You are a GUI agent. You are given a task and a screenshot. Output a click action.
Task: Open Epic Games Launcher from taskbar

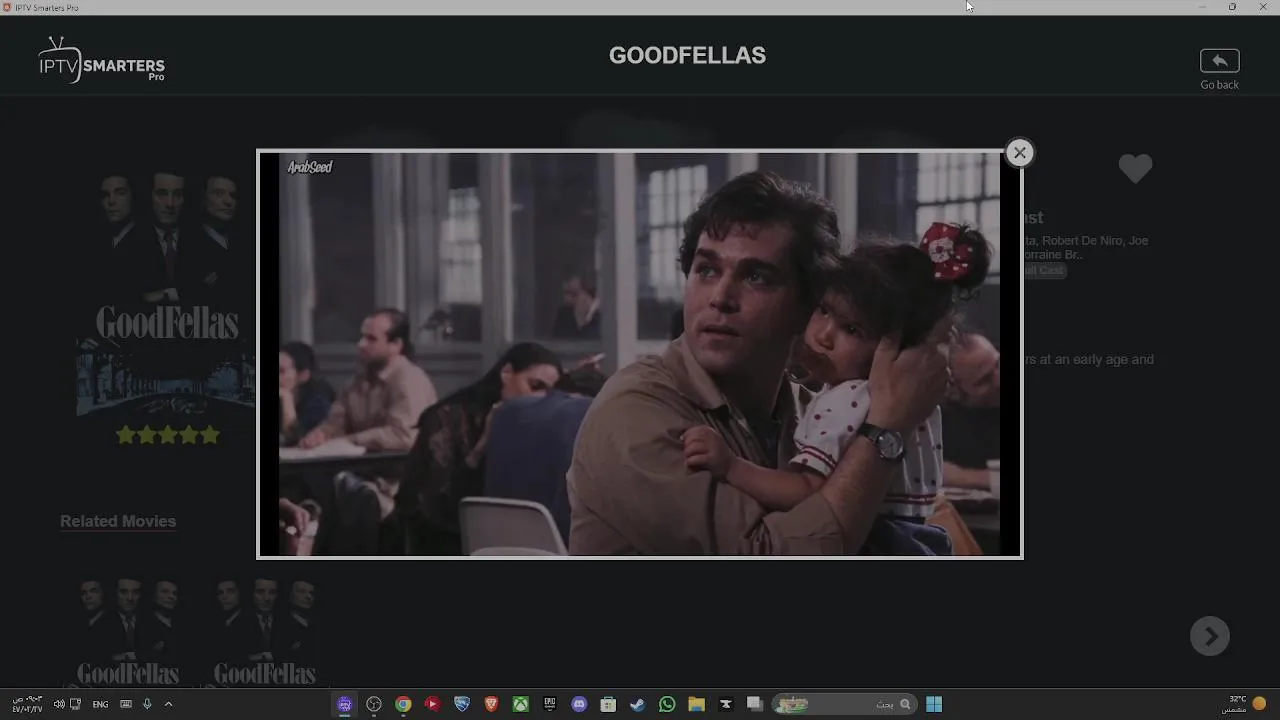[x=550, y=704]
